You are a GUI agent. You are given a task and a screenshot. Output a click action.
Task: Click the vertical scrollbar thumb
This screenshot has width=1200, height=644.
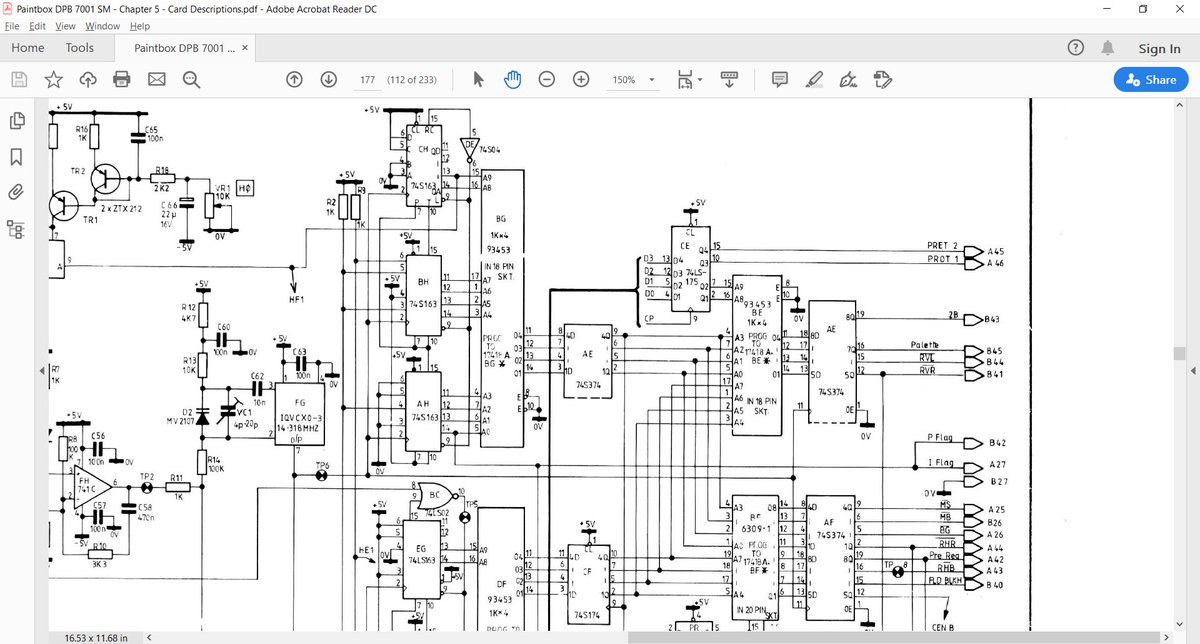pos(1179,354)
